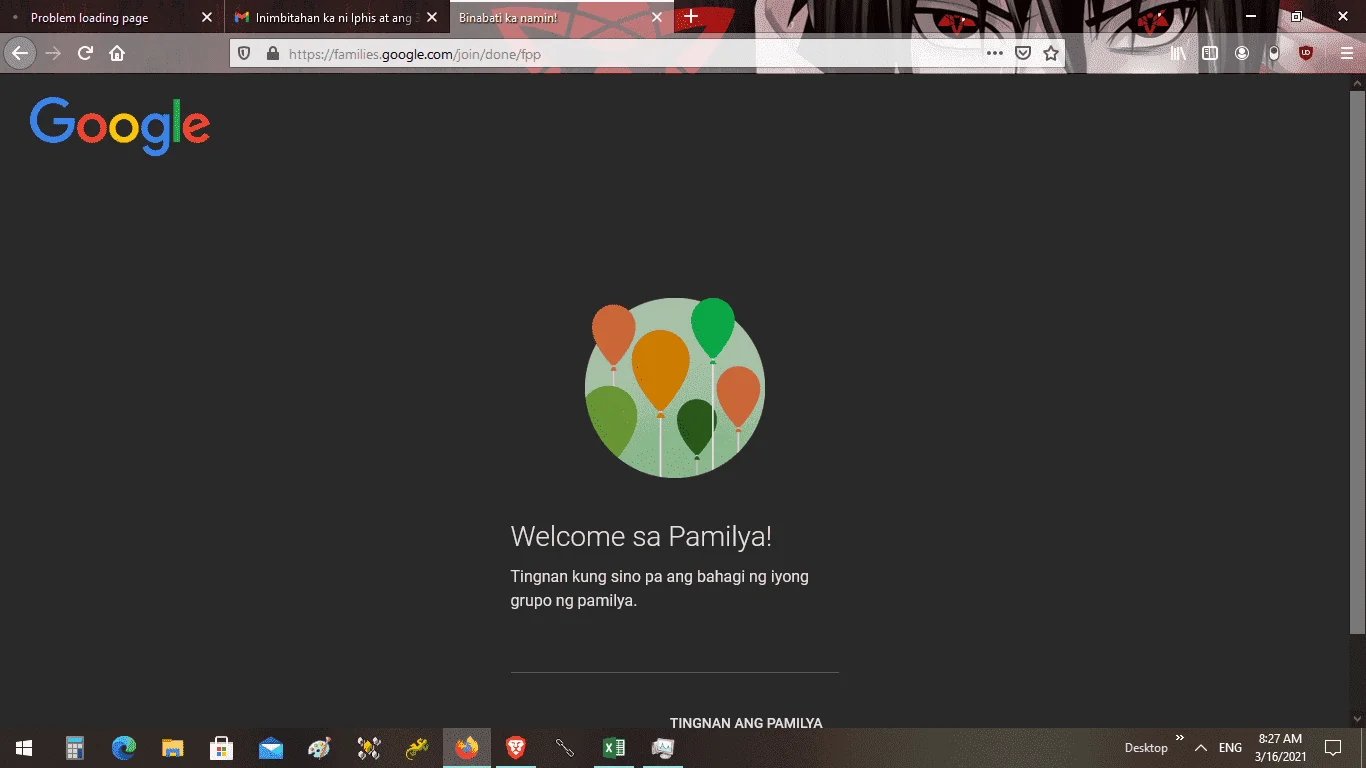Open Microsoft Store from taskbar

[222, 748]
